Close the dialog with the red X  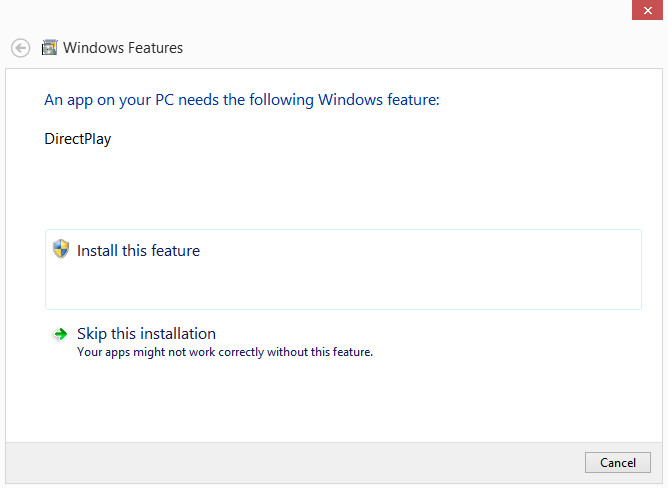647,10
